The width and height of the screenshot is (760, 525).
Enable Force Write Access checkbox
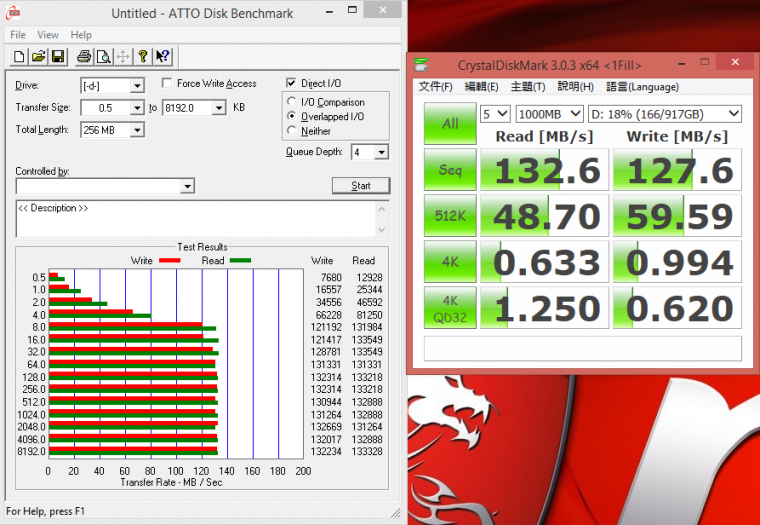point(168,84)
